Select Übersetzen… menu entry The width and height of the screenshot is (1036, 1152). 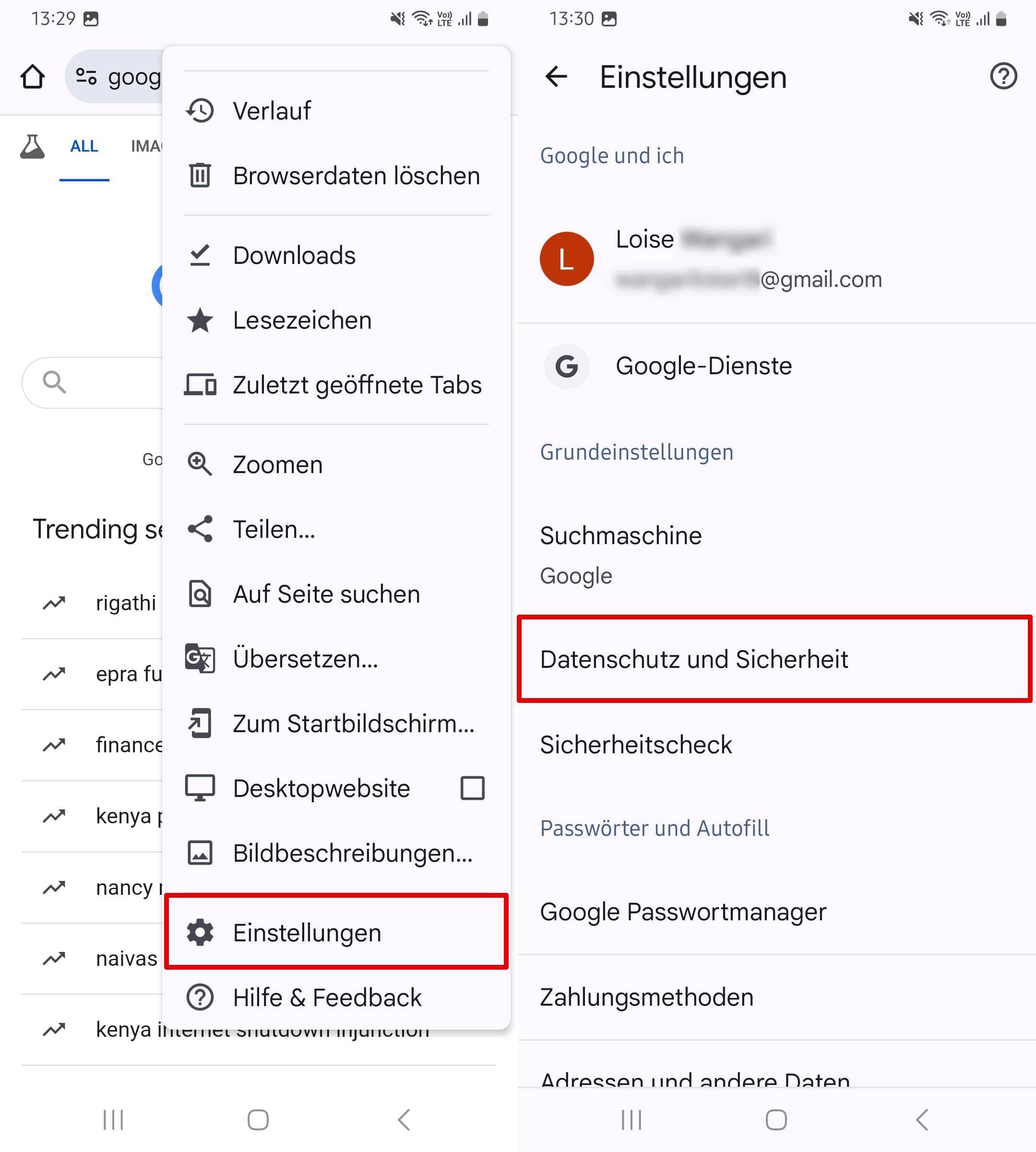click(x=336, y=659)
